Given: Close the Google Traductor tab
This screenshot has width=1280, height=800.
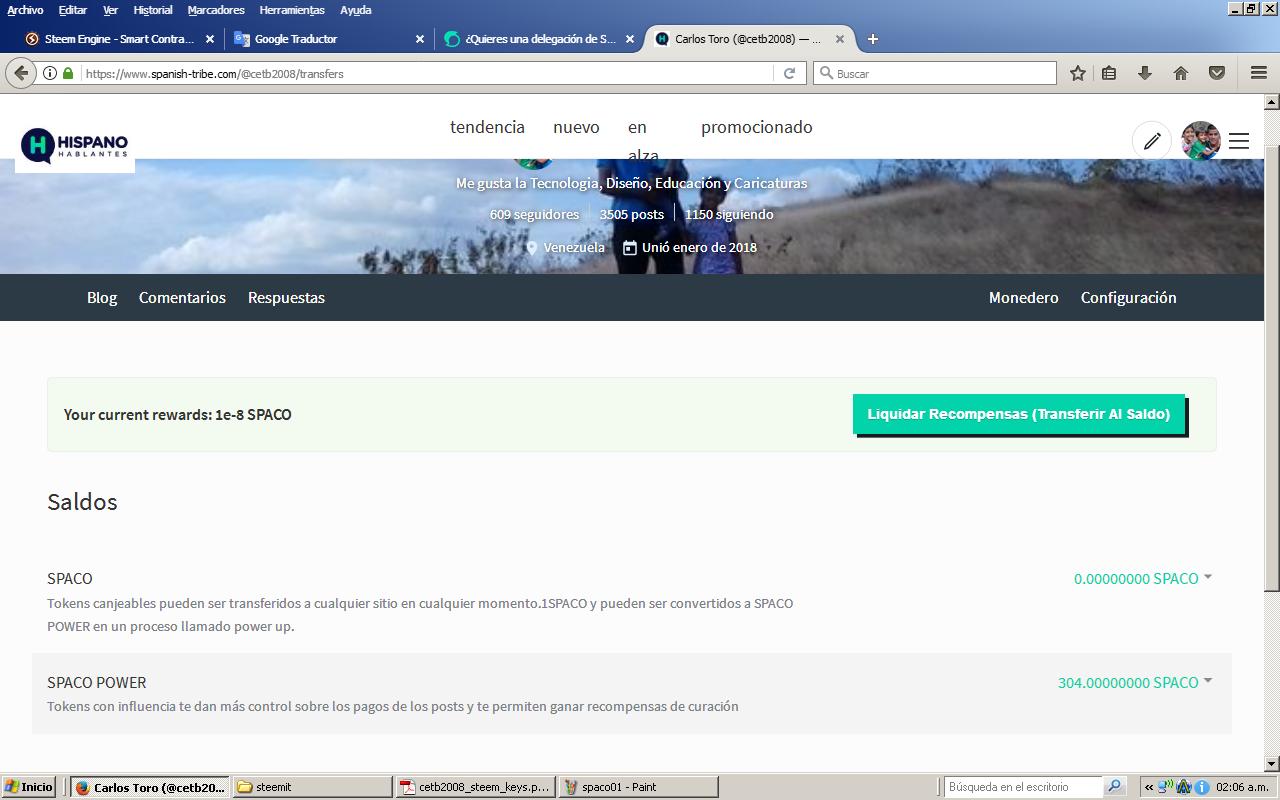Looking at the screenshot, I should pos(420,39).
